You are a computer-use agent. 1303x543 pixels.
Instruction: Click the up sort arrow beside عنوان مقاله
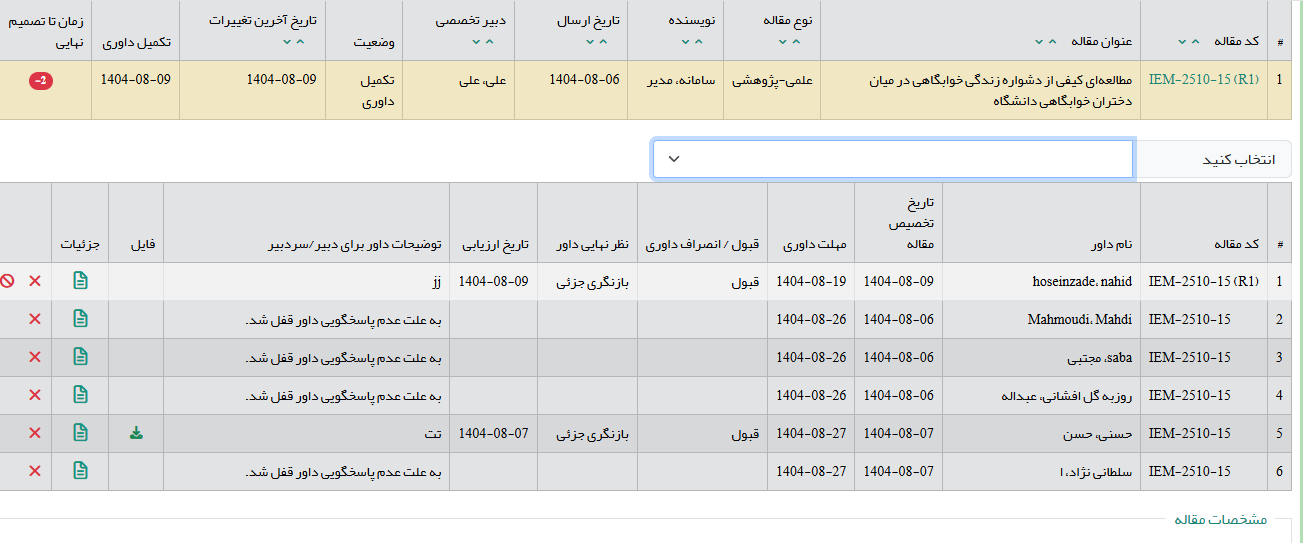(x=1051, y=41)
